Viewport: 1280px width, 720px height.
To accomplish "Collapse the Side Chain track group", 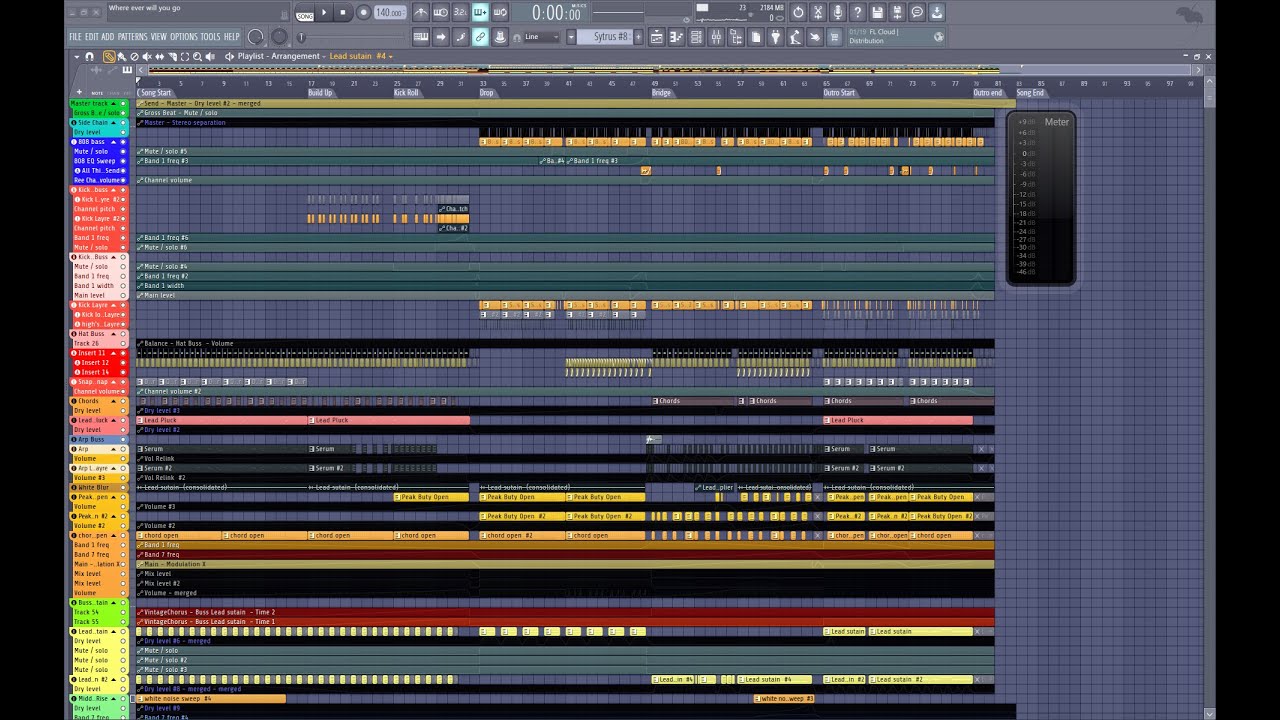I will [113, 122].
